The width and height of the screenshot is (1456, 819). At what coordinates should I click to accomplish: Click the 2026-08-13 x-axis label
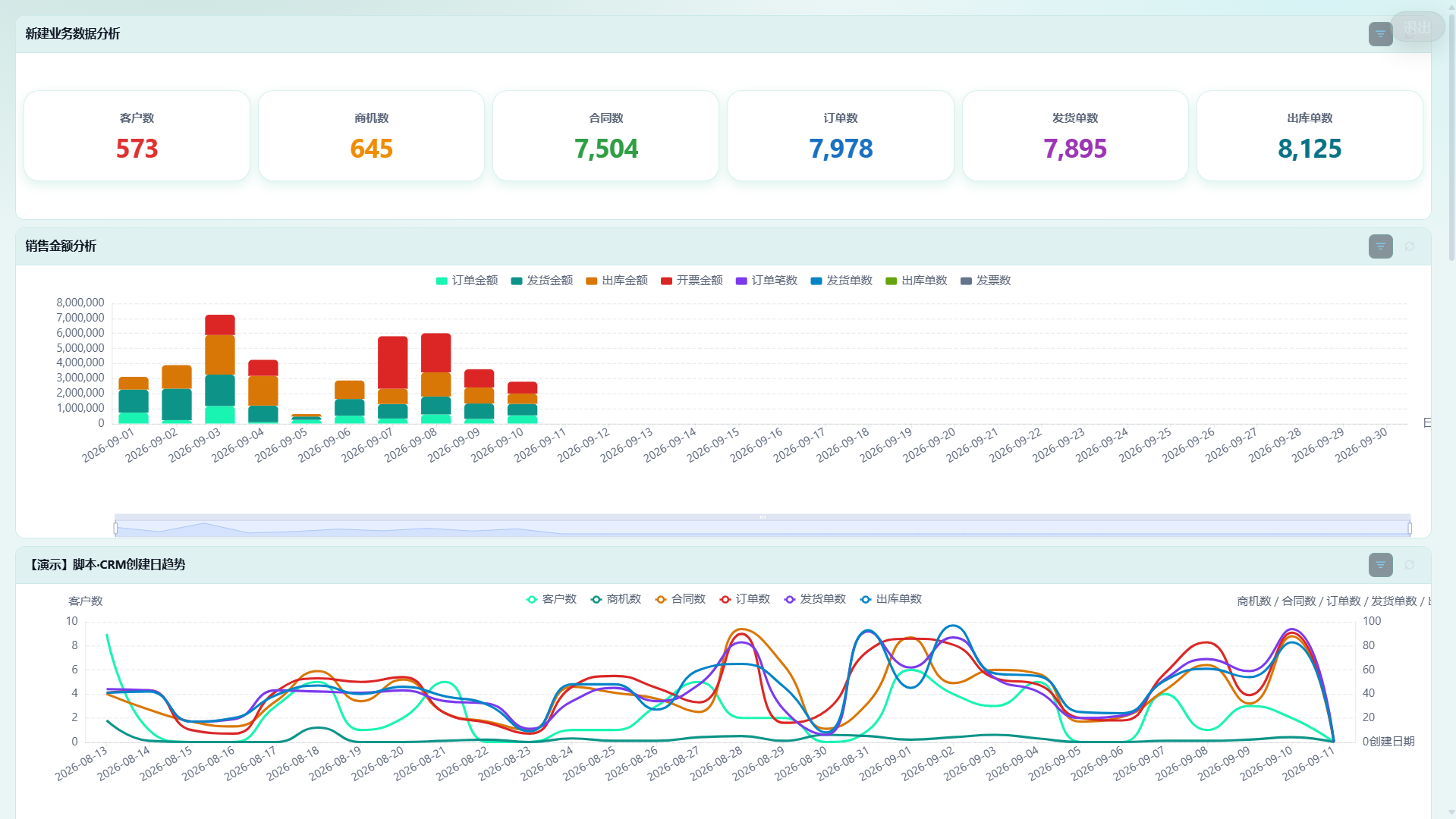pos(81,764)
